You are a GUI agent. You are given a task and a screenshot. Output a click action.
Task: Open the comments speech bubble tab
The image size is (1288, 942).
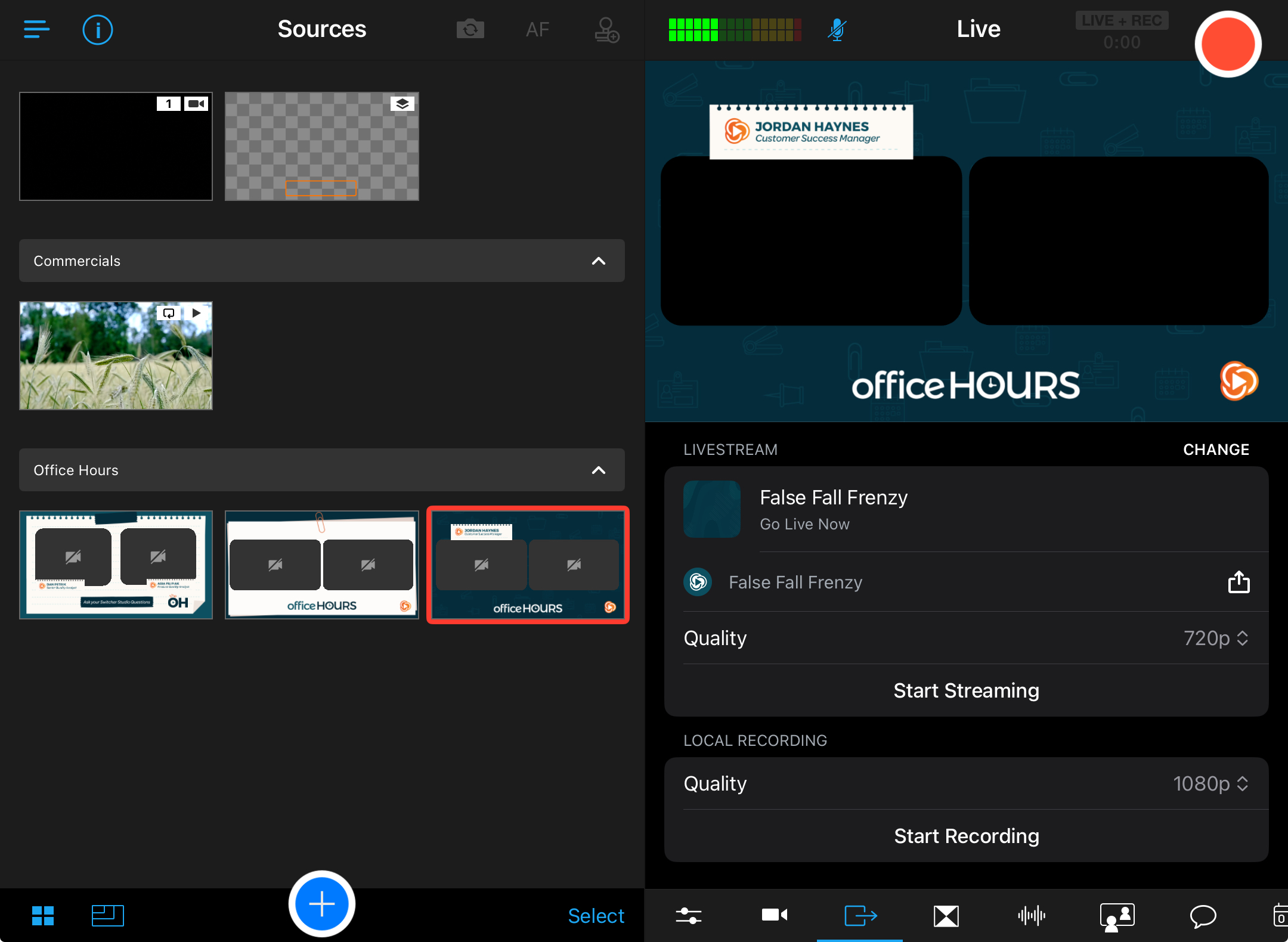[x=1203, y=915]
